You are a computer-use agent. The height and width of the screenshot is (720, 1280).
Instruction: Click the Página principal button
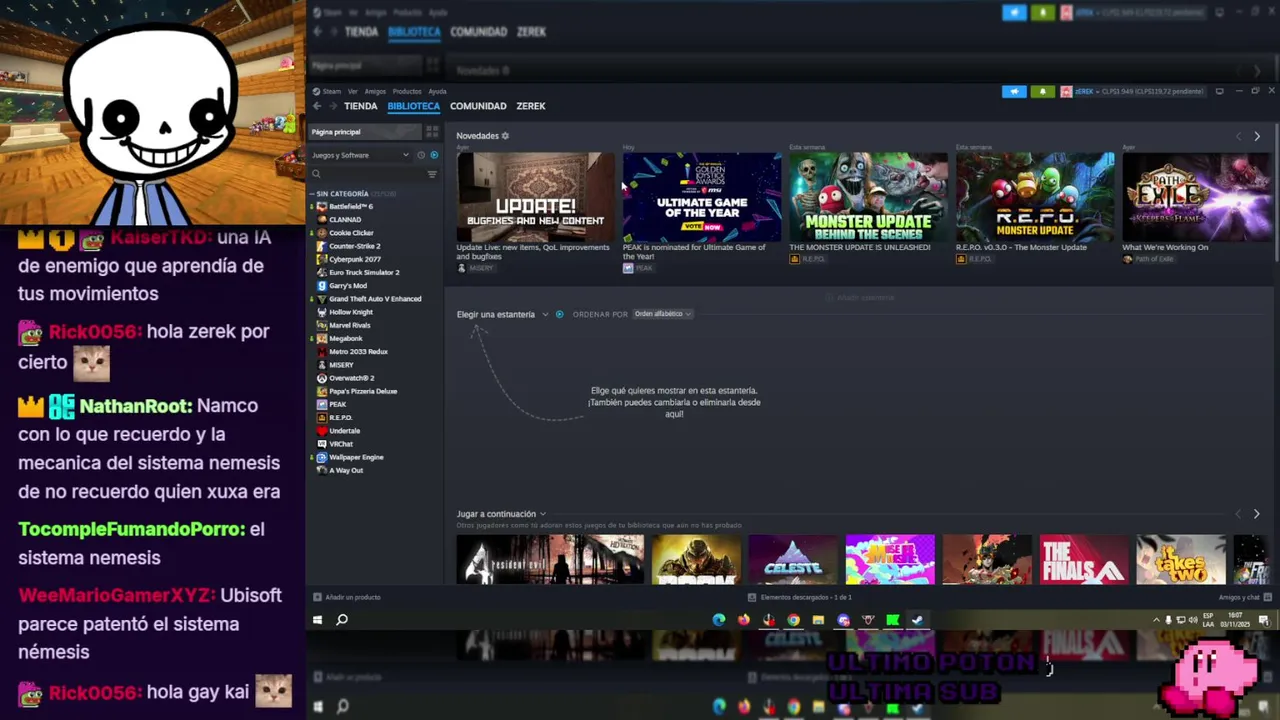(365, 132)
